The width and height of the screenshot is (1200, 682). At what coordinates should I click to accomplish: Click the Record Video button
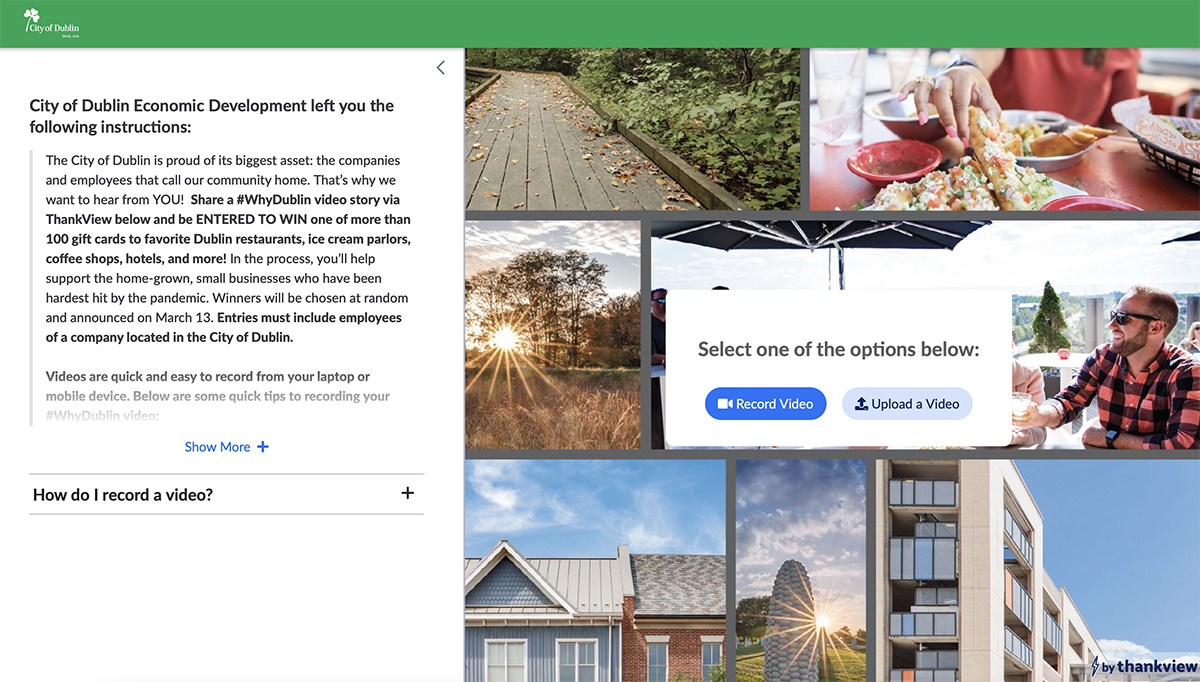766,404
